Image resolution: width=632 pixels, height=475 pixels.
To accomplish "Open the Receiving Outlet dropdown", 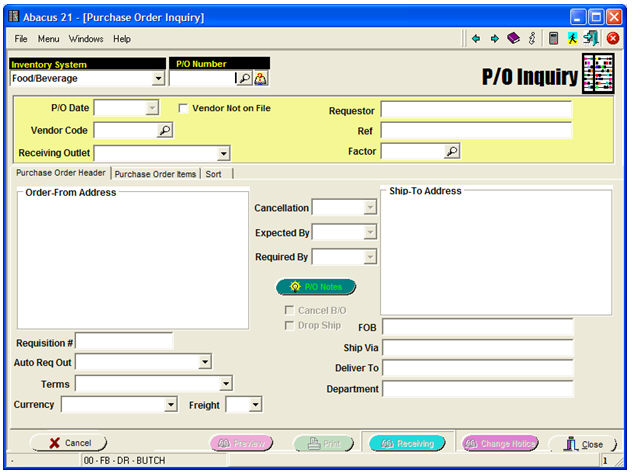I will pyautogui.click(x=223, y=153).
